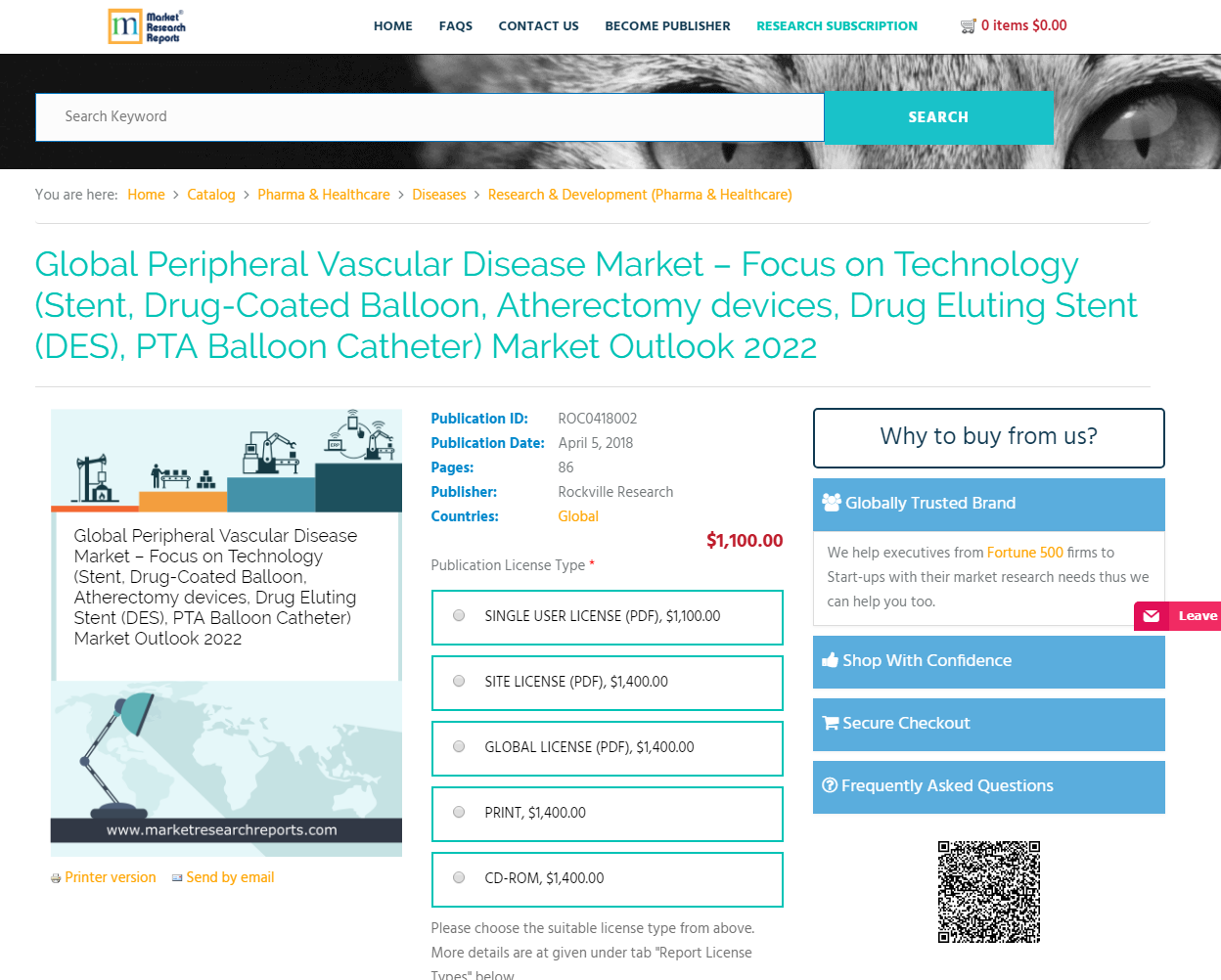Select the Global License radio button
Screen dimensions: 1221x980
click(x=459, y=747)
